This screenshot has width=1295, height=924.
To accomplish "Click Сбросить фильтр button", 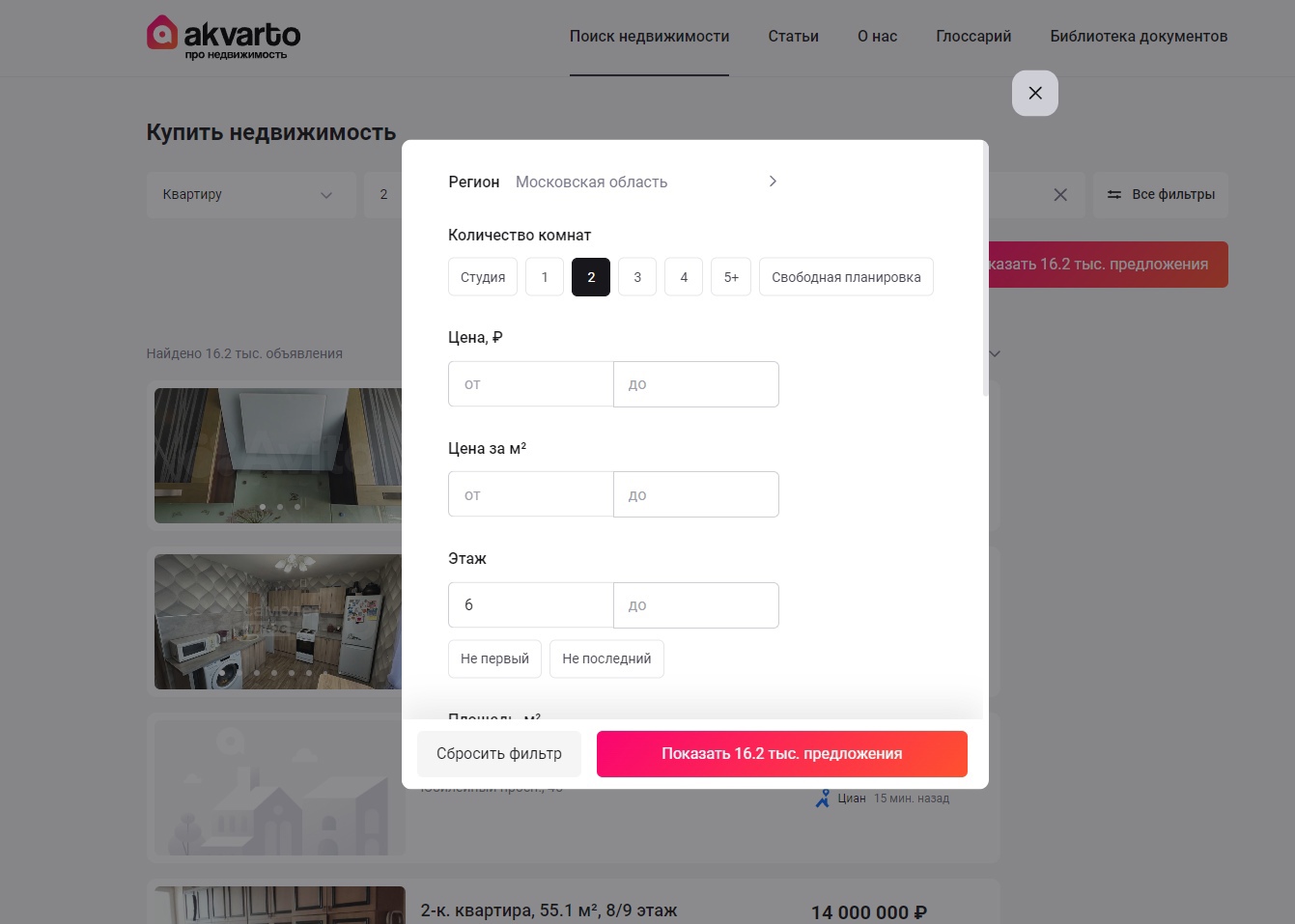I will tap(499, 754).
